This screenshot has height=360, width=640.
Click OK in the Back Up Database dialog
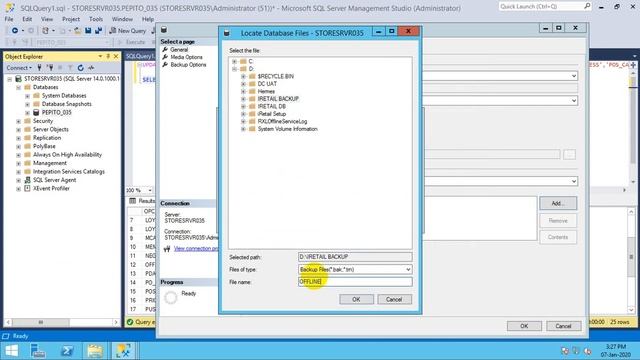point(524,326)
